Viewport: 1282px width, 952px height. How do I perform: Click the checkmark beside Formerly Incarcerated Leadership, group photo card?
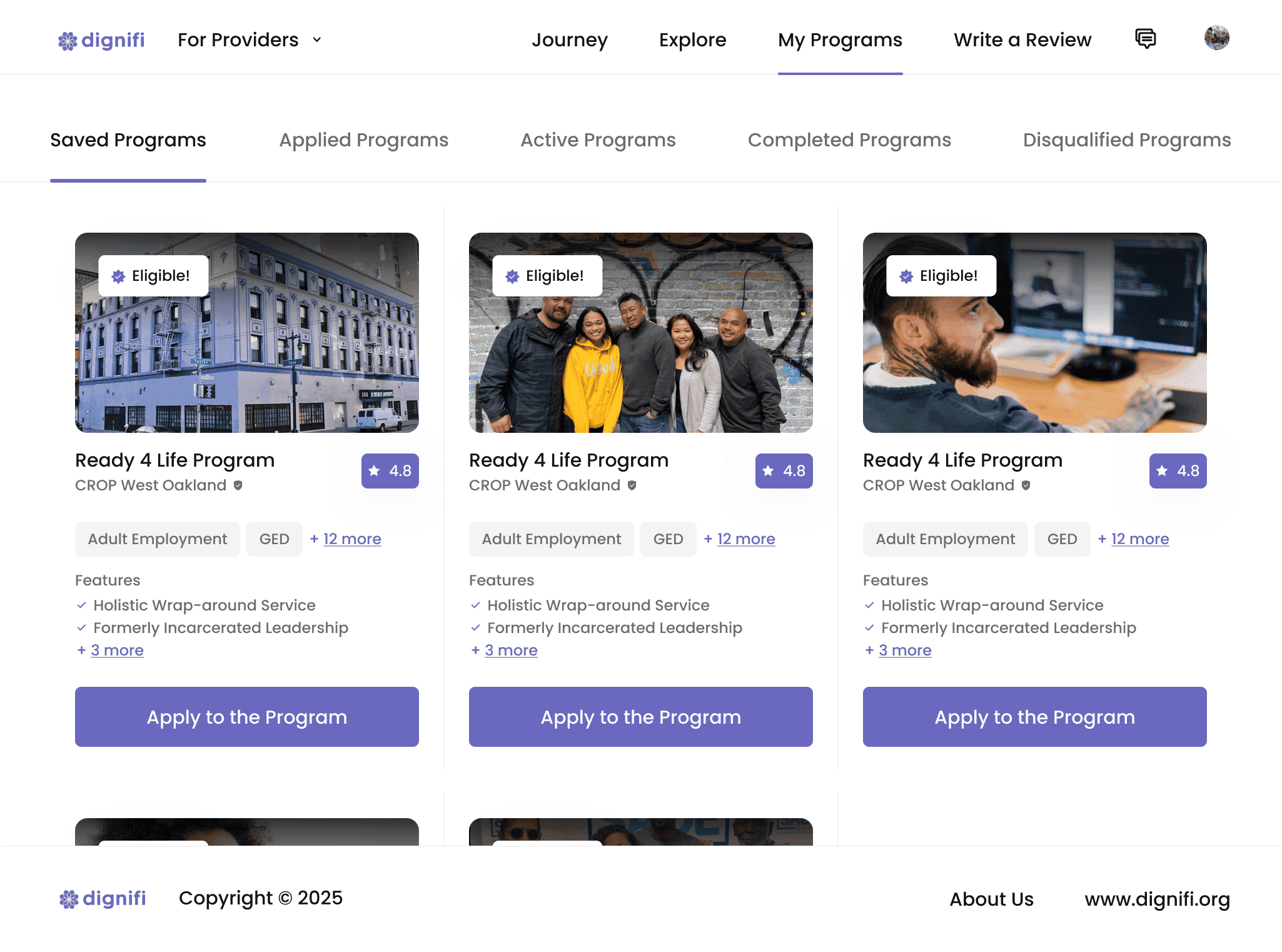[475, 628]
